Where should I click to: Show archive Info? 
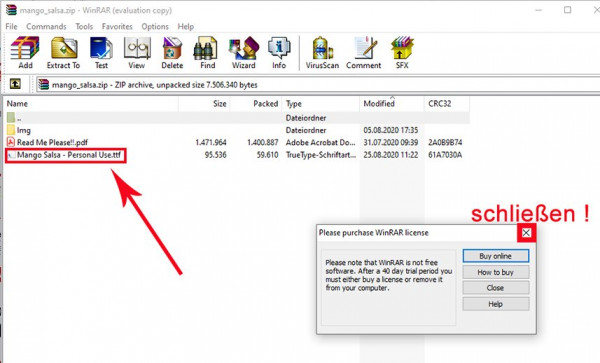[279, 52]
